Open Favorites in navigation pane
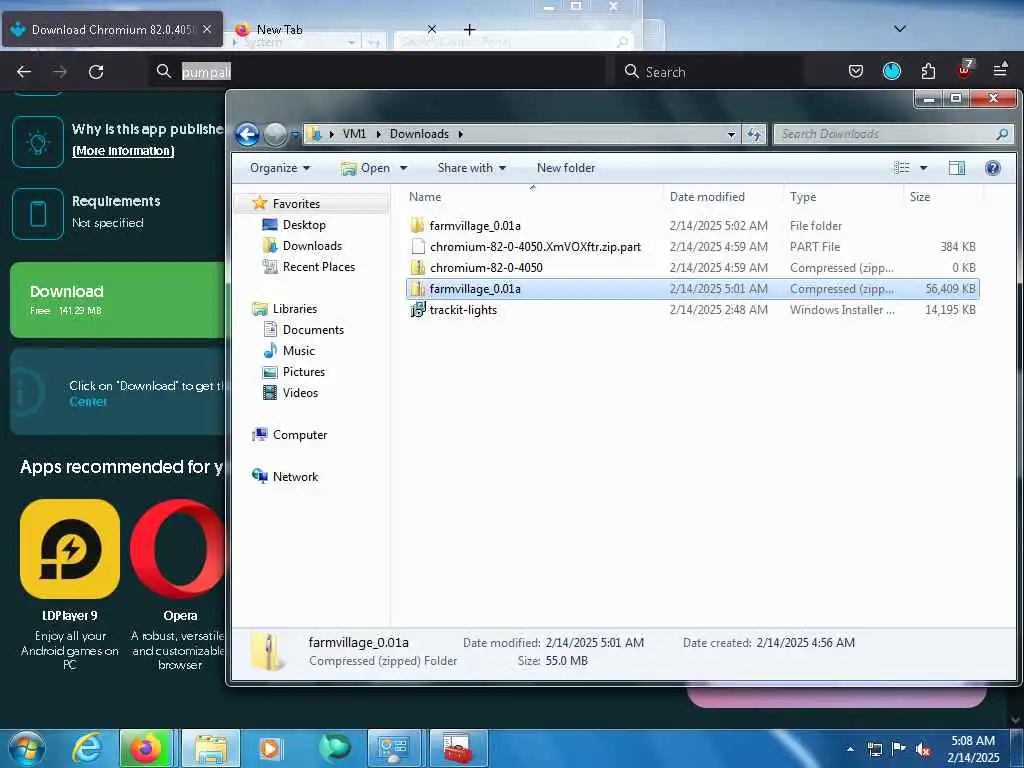 (x=296, y=204)
